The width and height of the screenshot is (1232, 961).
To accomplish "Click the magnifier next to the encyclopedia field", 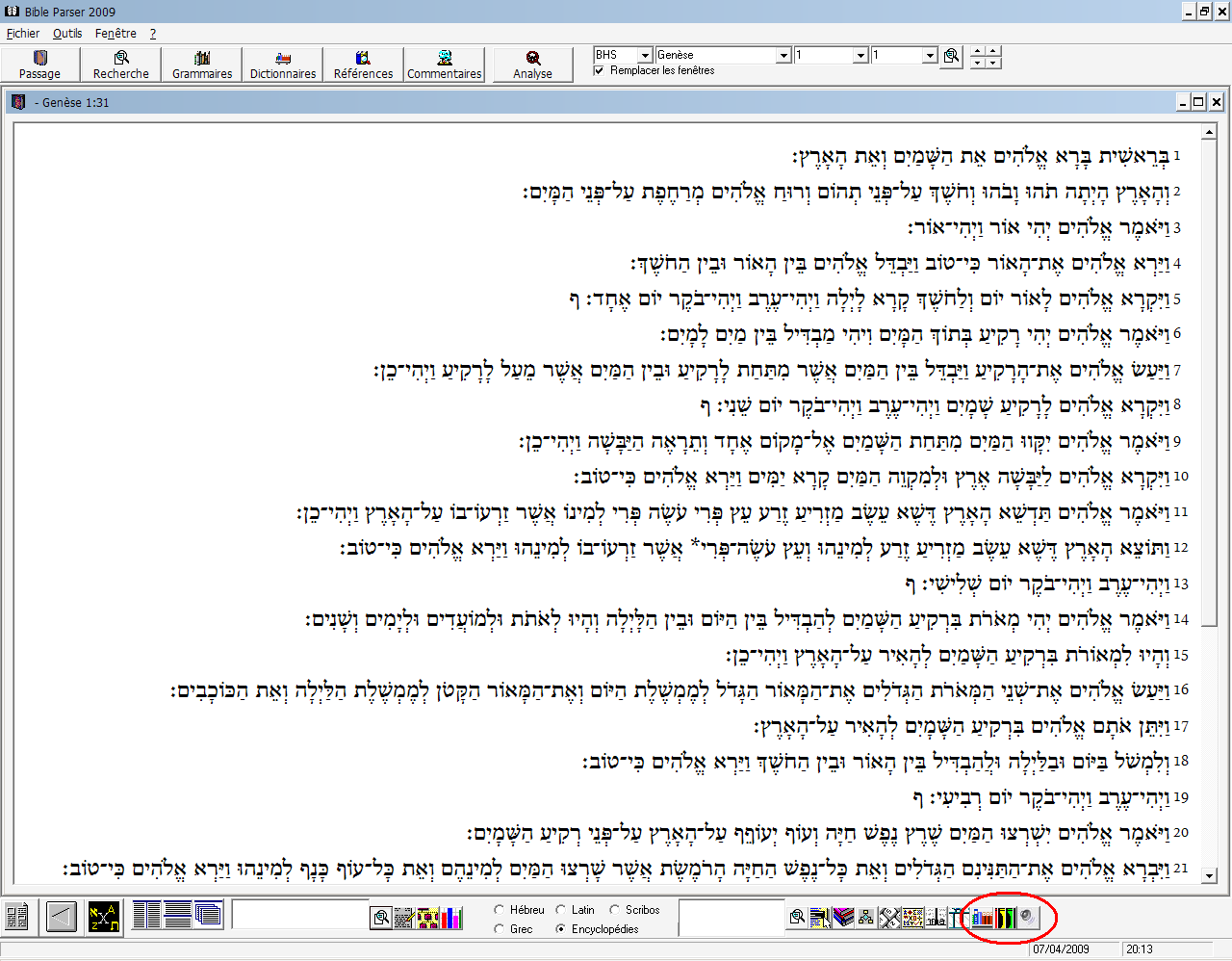I will (x=798, y=918).
